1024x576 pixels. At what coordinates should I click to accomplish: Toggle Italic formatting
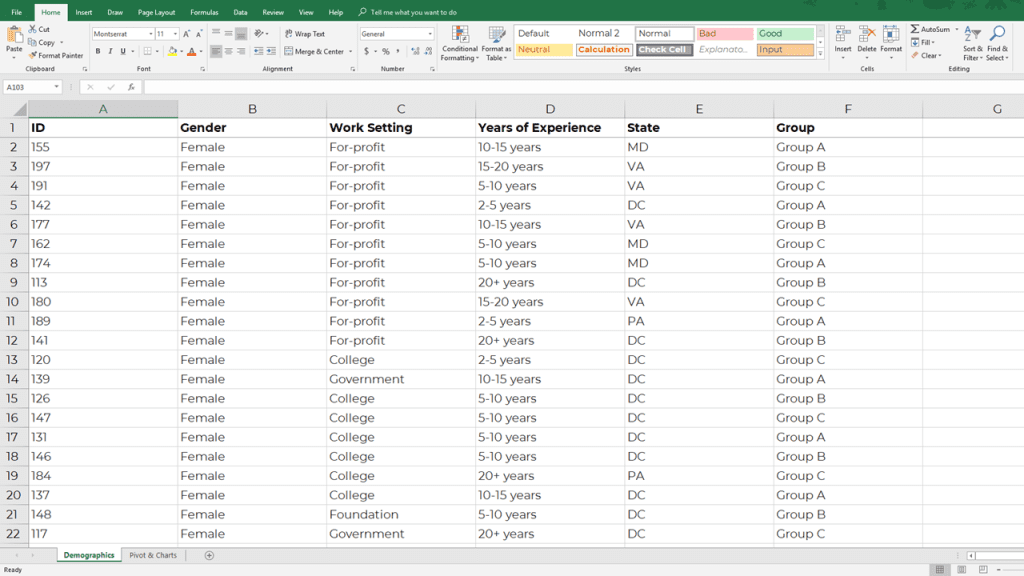(x=110, y=51)
